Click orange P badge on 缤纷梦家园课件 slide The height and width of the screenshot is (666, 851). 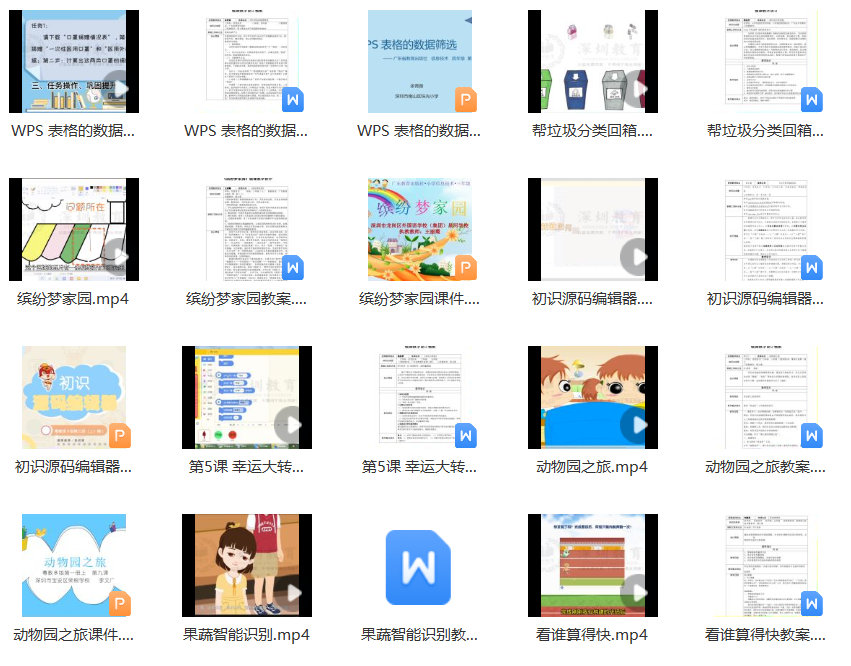tap(465, 268)
